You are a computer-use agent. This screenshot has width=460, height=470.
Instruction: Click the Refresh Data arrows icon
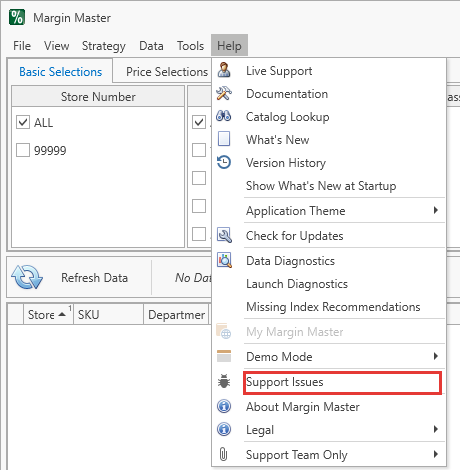[x=27, y=277]
